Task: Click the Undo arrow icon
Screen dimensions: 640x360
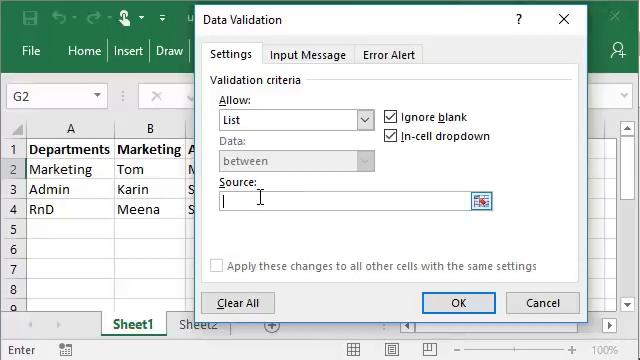Action: point(59,18)
